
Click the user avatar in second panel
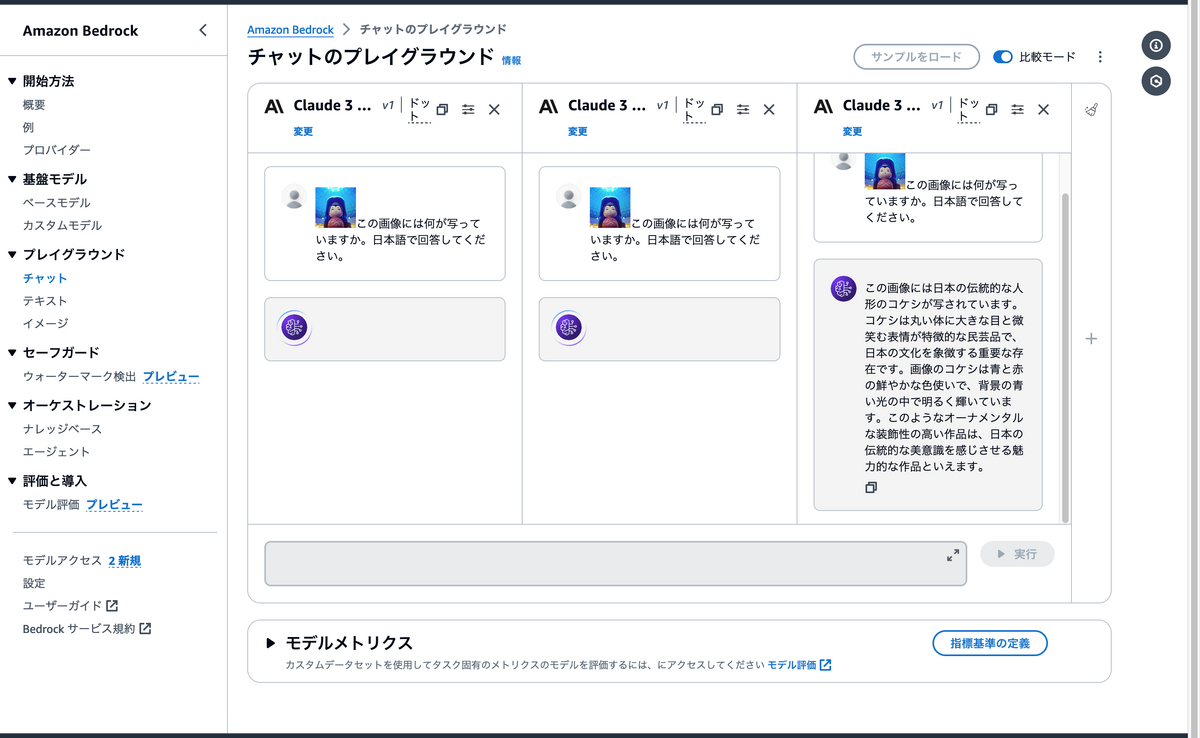pos(569,197)
